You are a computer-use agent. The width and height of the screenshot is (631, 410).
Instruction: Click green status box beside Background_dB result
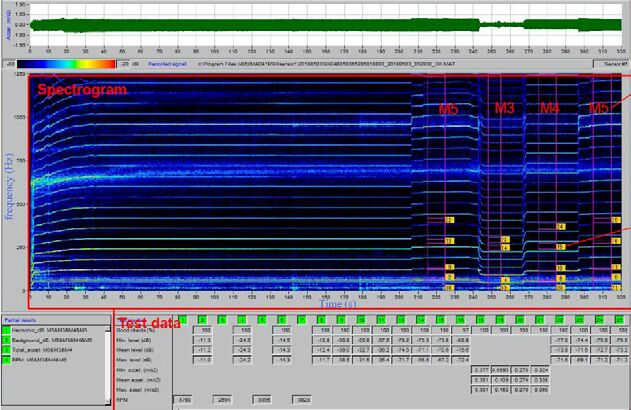click(6, 340)
